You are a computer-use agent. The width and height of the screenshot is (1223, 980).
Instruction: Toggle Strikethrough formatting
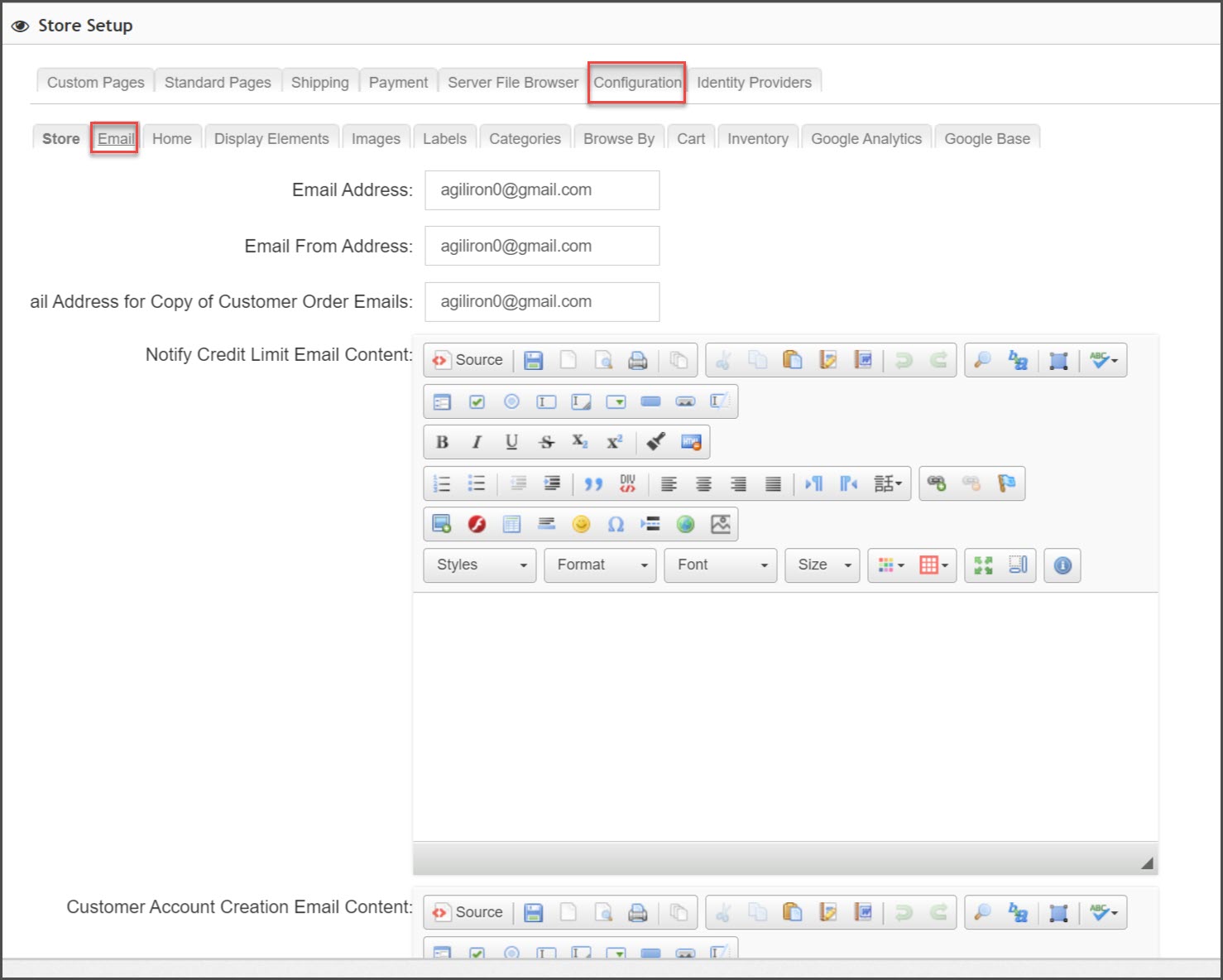point(546,442)
